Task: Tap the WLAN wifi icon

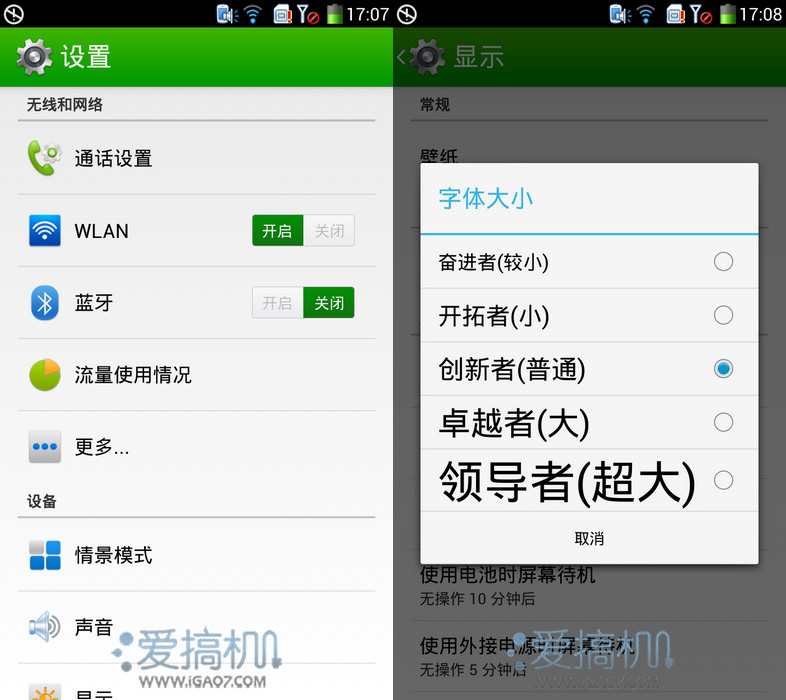Action: pos(45,231)
